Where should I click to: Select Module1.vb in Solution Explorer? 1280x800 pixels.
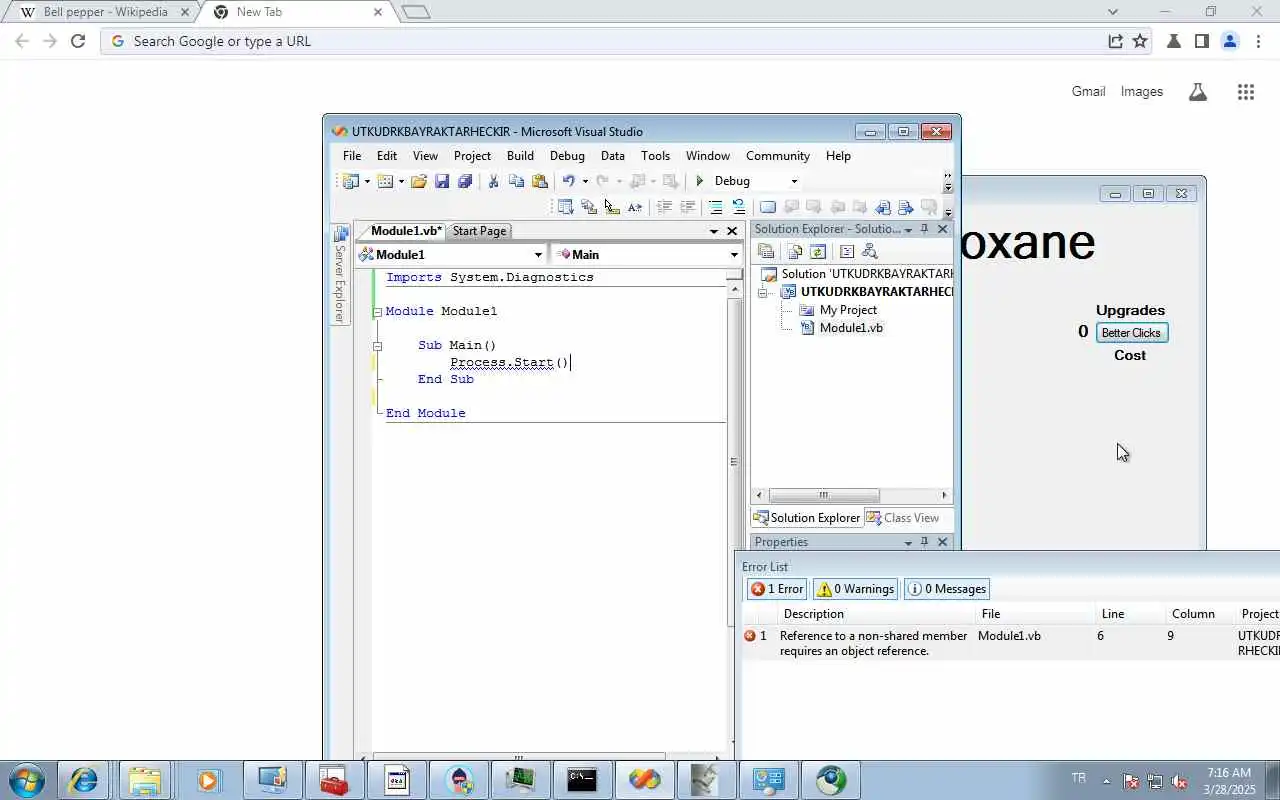coord(851,328)
